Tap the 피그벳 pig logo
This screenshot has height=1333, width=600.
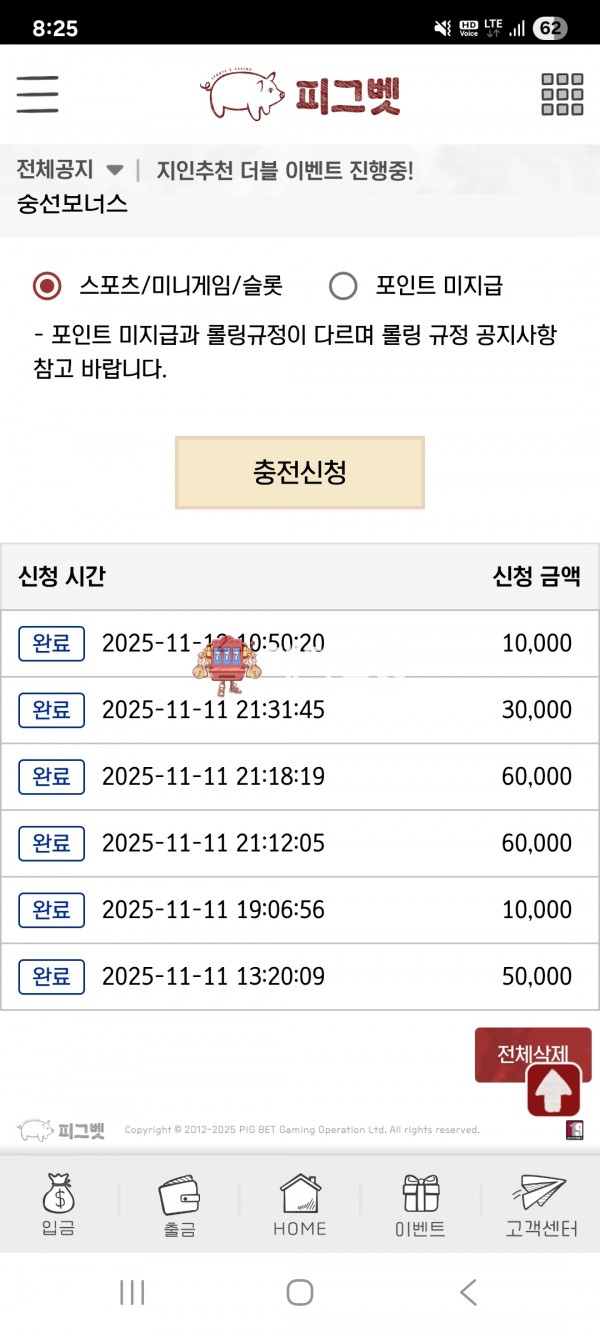300,95
